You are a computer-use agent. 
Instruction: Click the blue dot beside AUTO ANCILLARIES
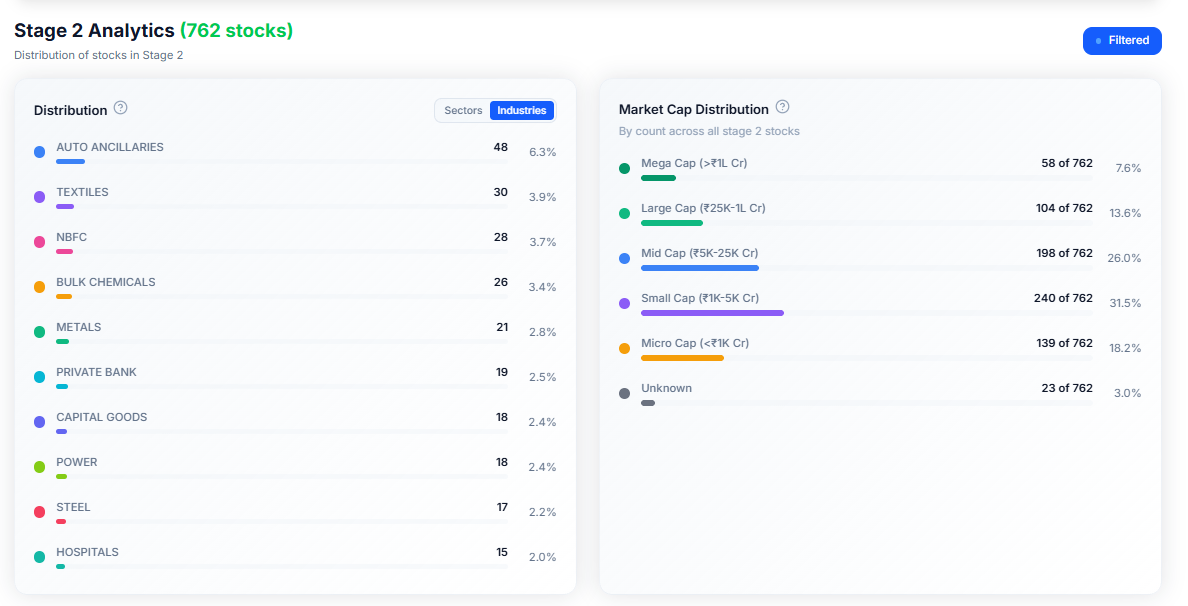coord(39,152)
